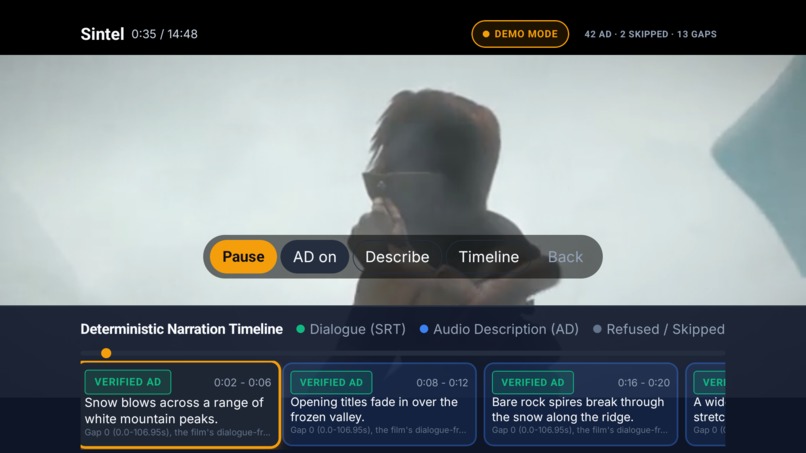This screenshot has width=806, height=453.
Task: Click the Audio Description (AD) blue dot
Action: (424, 329)
